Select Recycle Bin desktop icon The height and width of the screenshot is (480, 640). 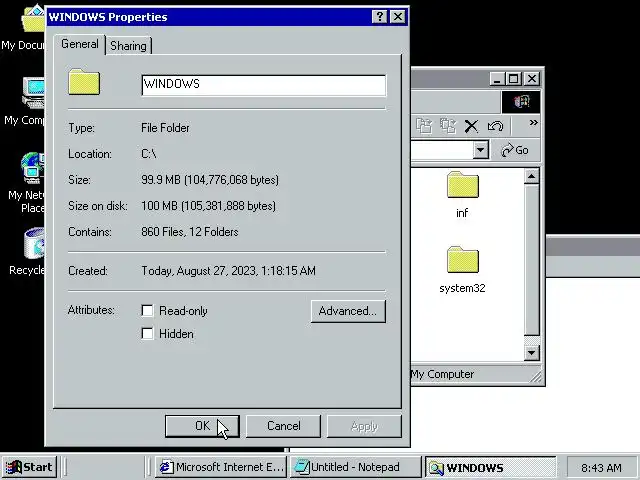pyautogui.click(x=27, y=251)
